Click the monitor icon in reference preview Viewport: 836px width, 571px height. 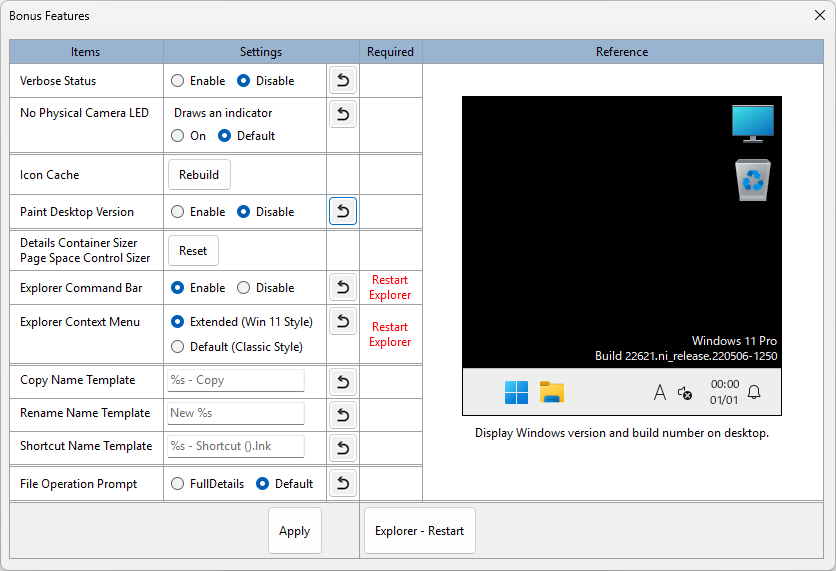[x=753, y=124]
